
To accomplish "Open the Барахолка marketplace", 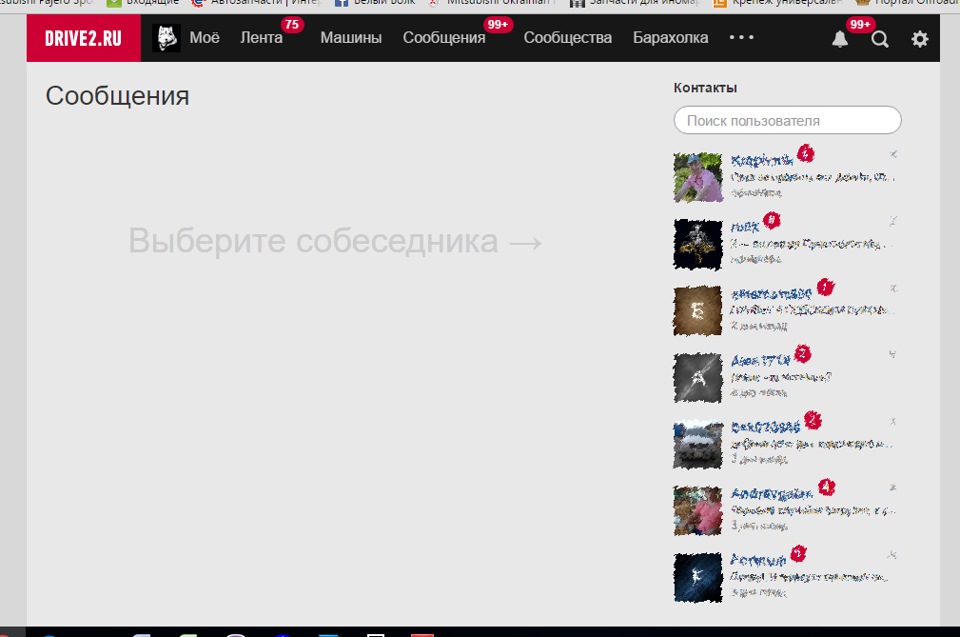I will click(x=670, y=38).
